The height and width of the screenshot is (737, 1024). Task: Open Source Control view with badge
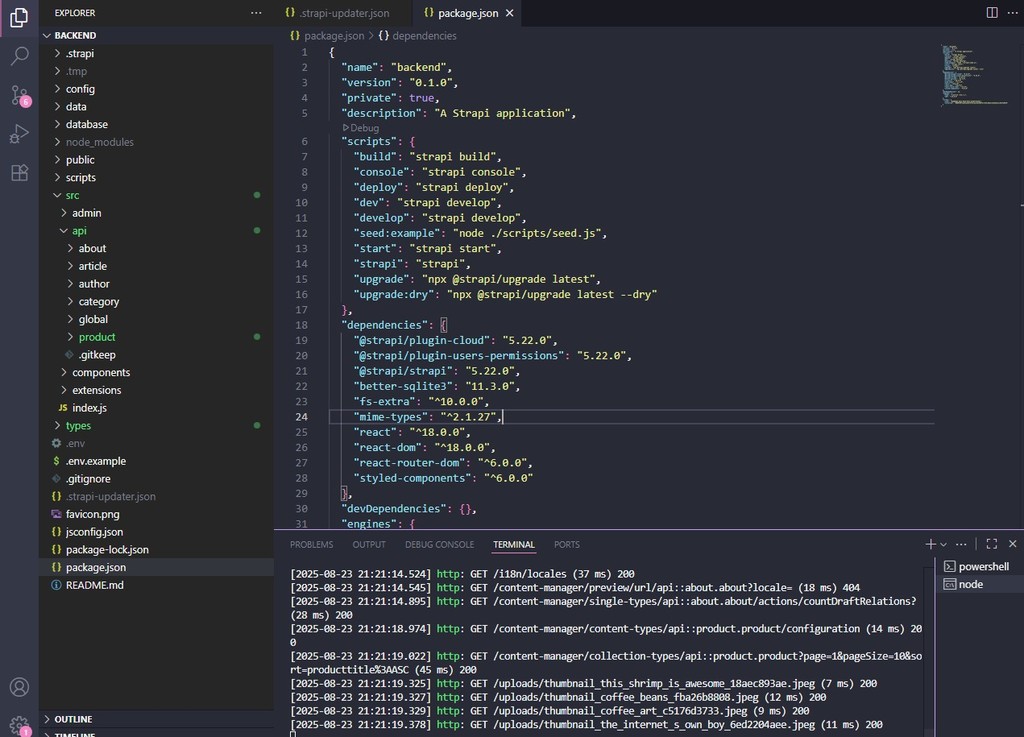pyautogui.click(x=19, y=95)
